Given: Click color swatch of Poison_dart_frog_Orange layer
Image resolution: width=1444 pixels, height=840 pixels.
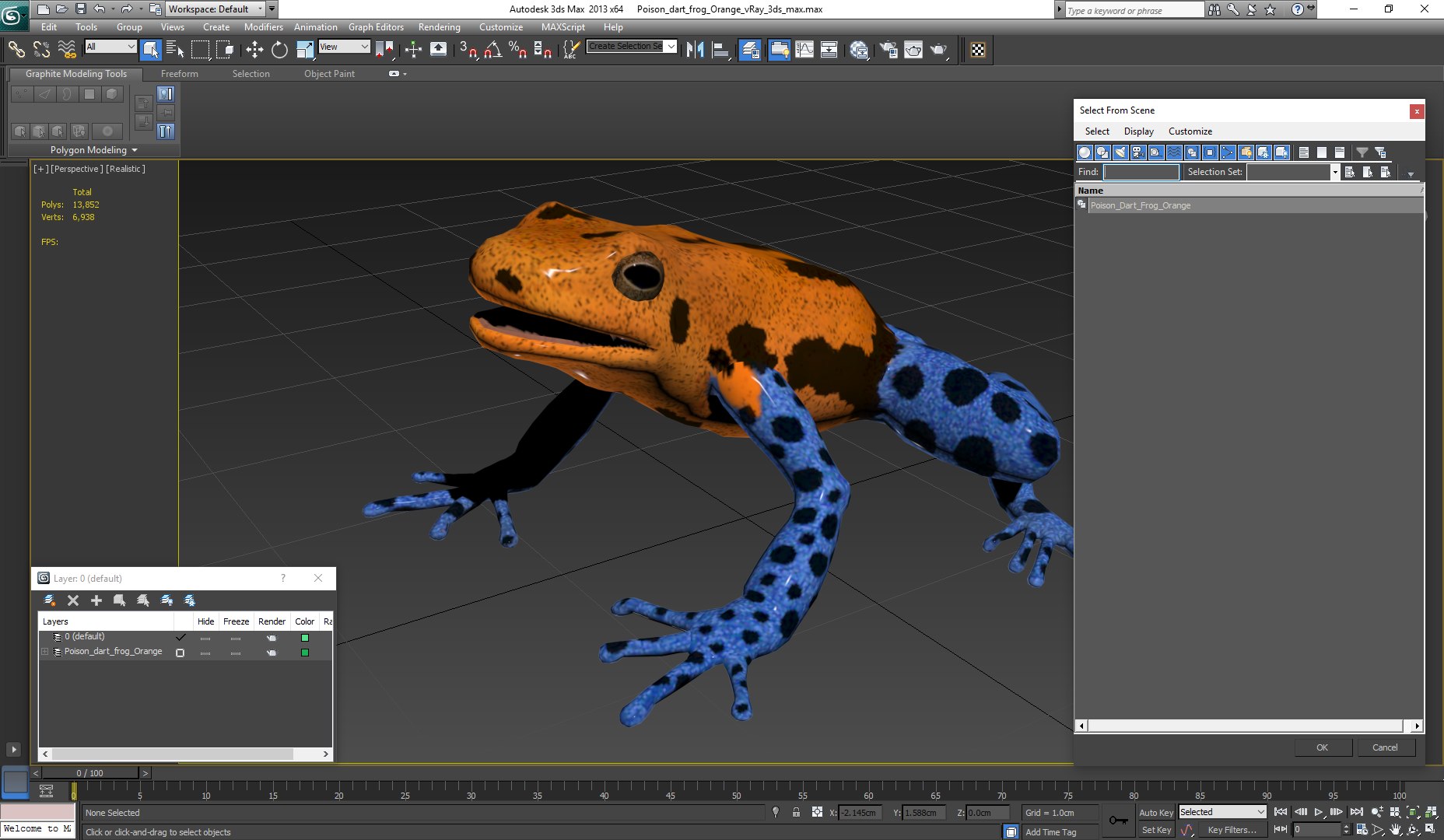Looking at the screenshot, I should point(305,653).
